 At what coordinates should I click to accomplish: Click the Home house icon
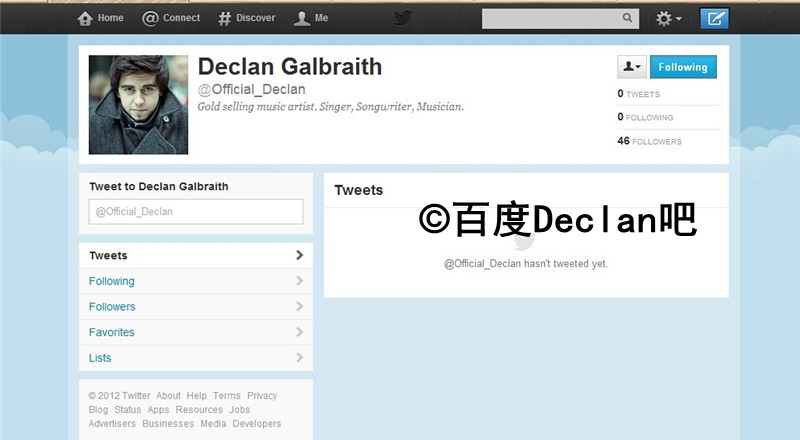[85, 18]
